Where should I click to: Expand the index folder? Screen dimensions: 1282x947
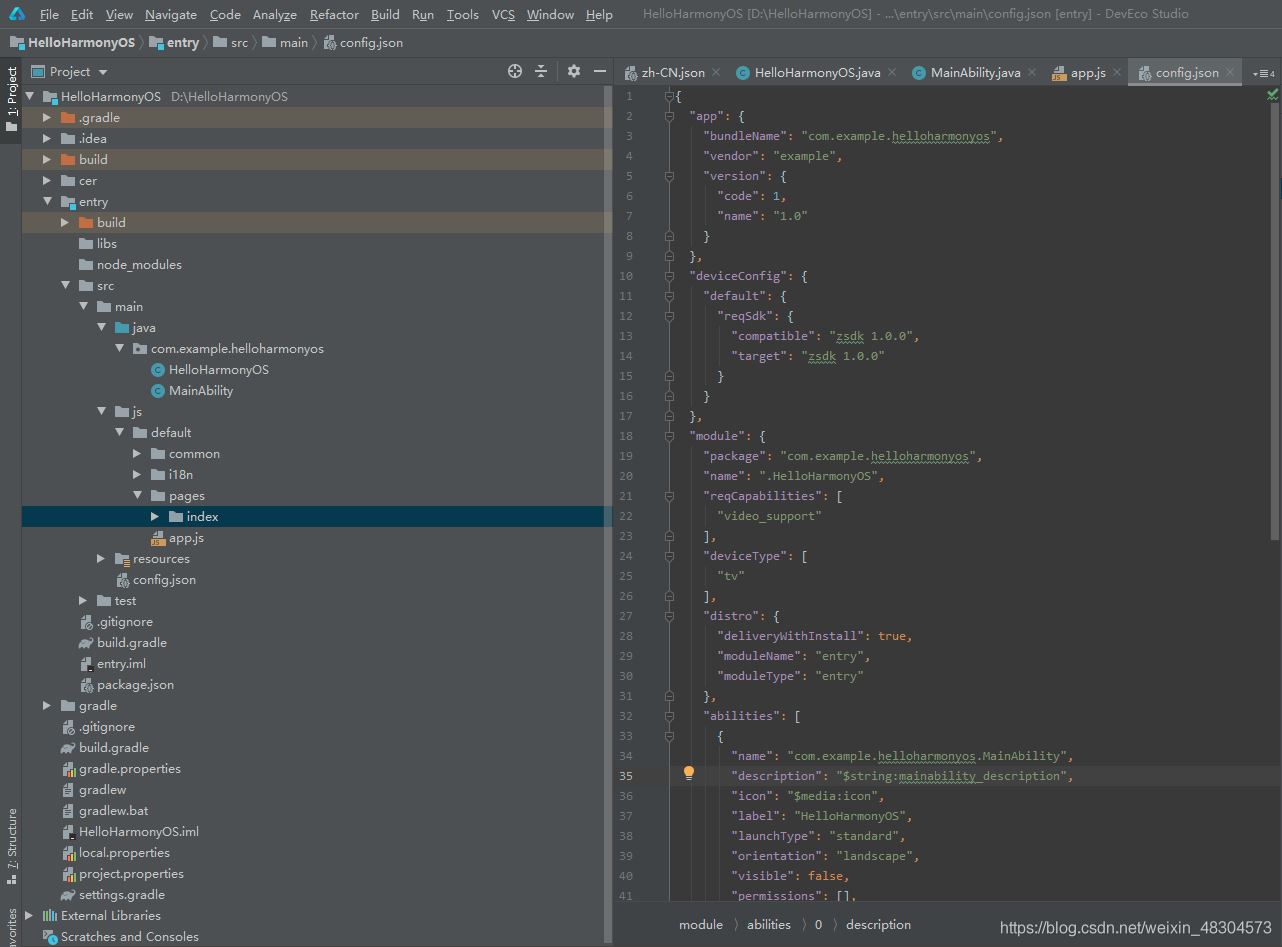[x=155, y=517]
